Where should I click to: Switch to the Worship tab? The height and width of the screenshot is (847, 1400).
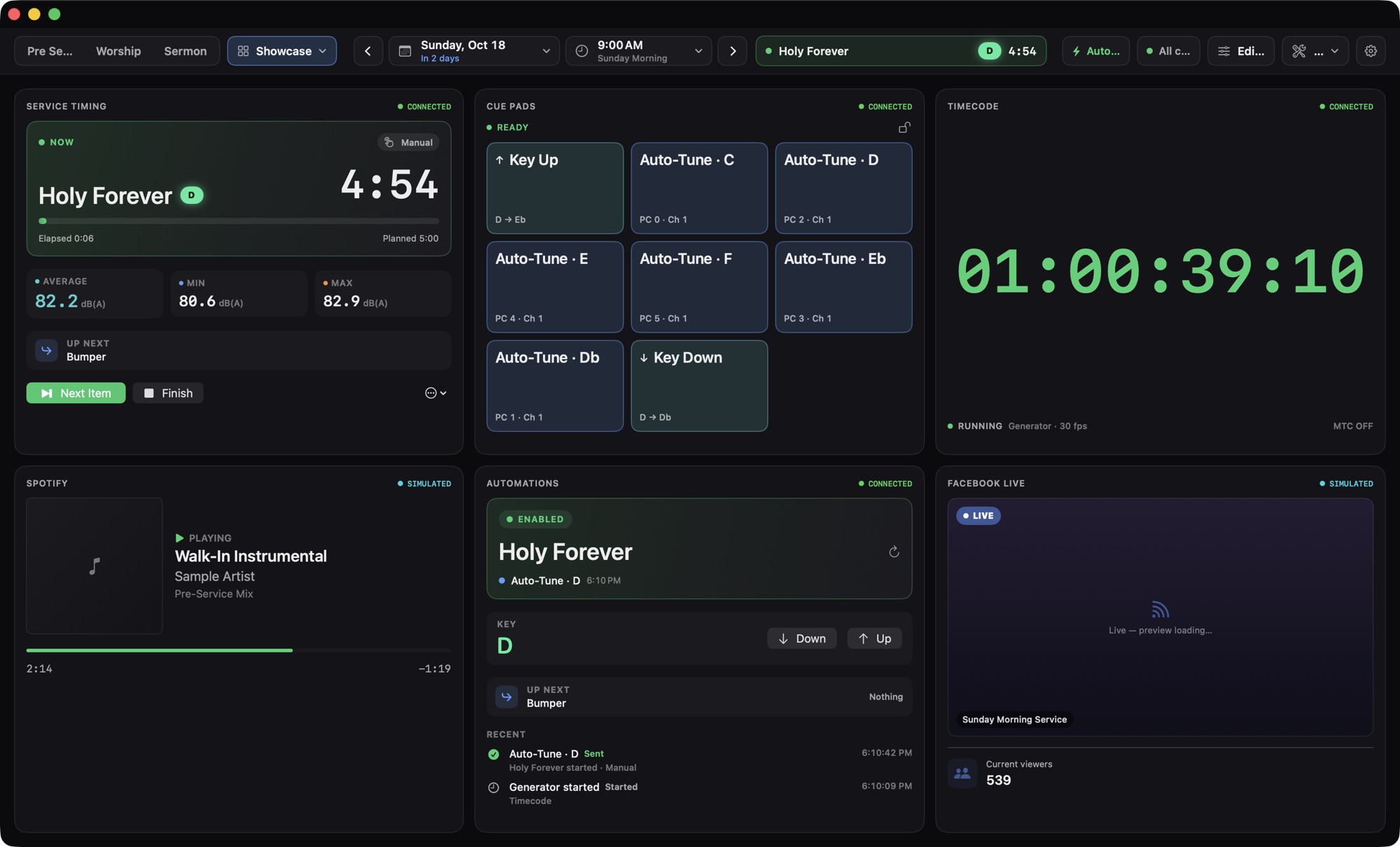tap(118, 51)
